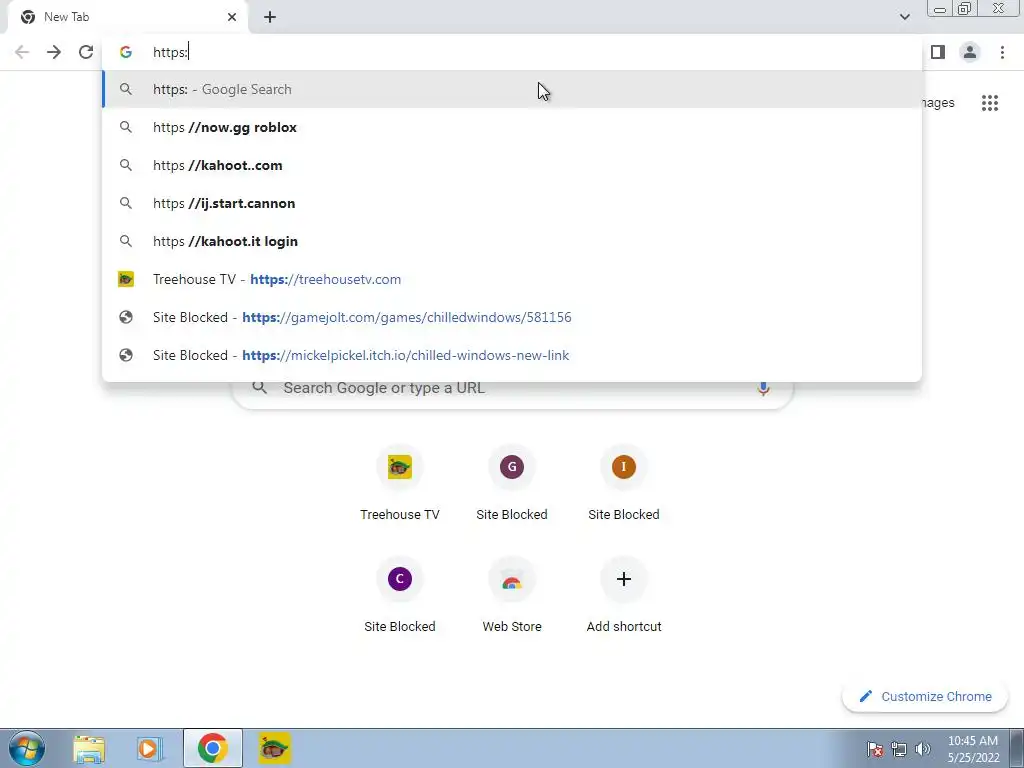This screenshot has width=1024, height=768.
Task: Open the profile avatar icon
Action: point(970,52)
